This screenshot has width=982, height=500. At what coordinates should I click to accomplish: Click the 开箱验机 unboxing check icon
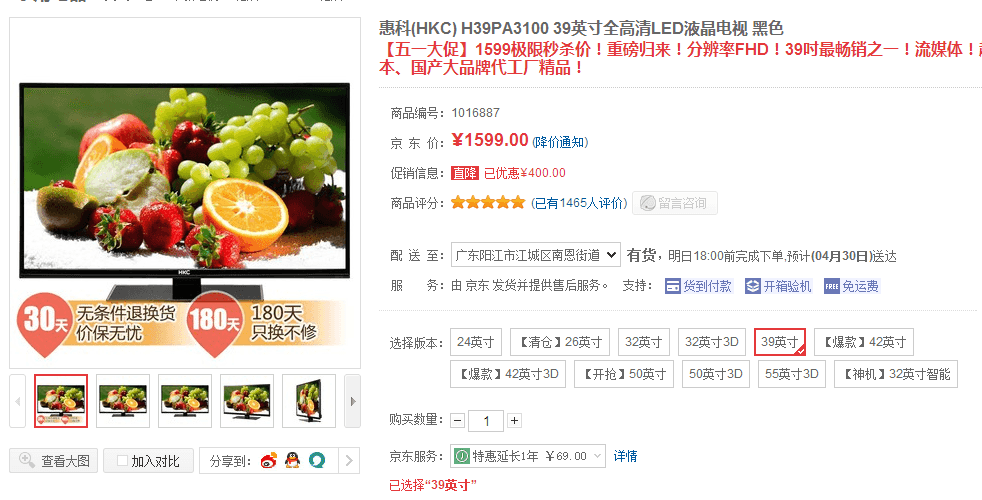[x=752, y=286]
